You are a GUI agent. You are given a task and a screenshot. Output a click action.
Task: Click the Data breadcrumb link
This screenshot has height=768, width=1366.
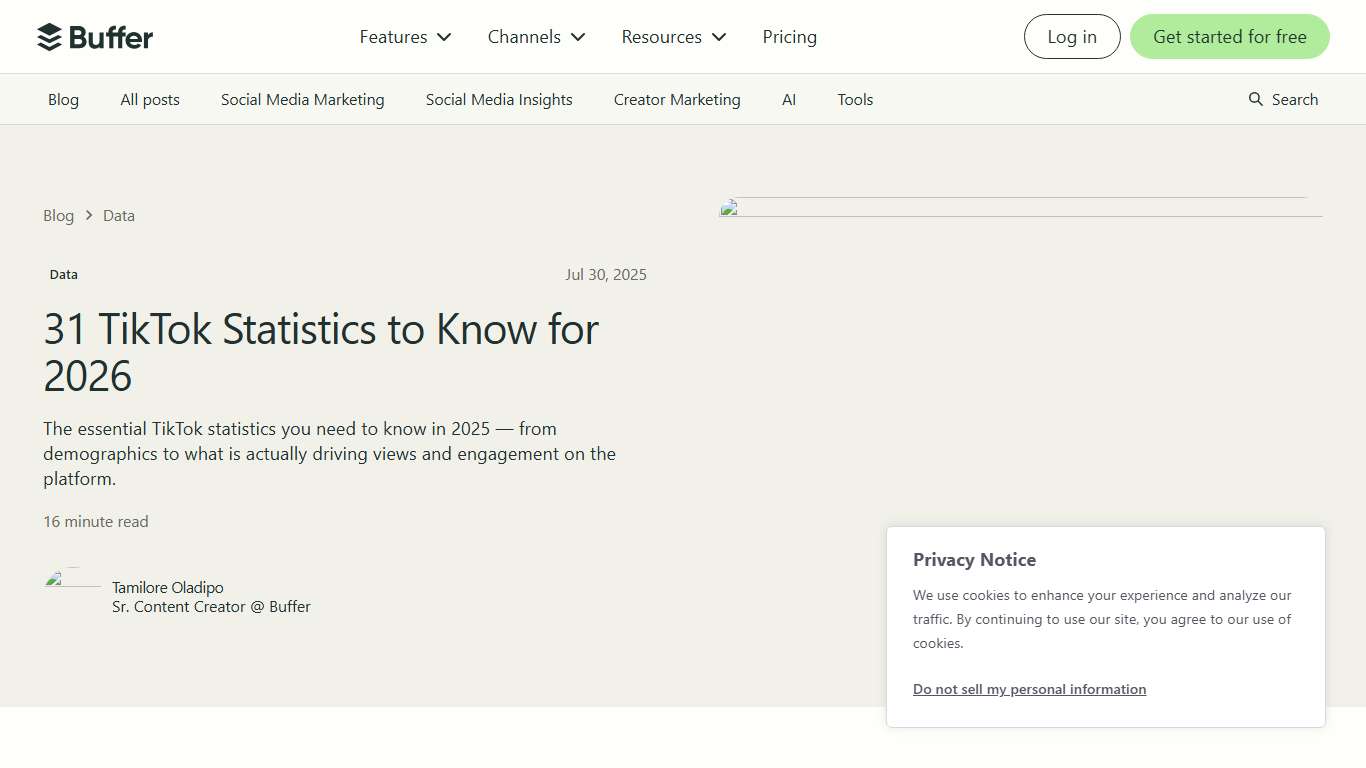(119, 216)
